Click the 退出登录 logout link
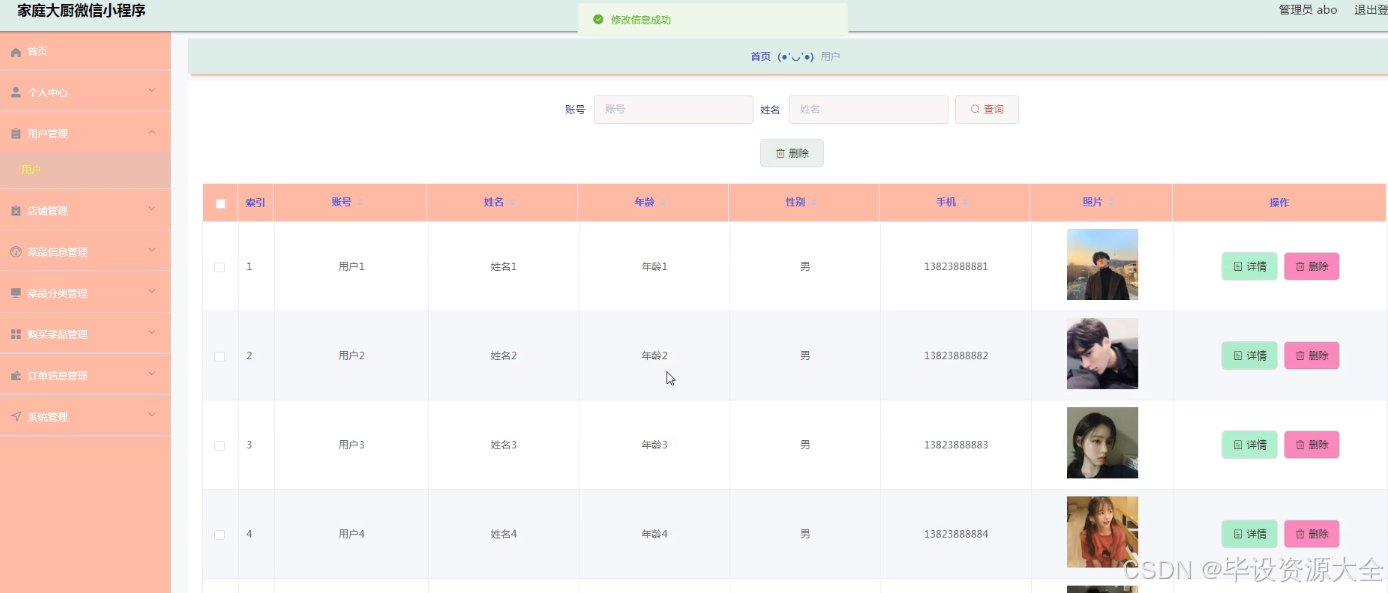Image resolution: width=1388 pixels, height=593 pixels. [x=1370, y=10]
